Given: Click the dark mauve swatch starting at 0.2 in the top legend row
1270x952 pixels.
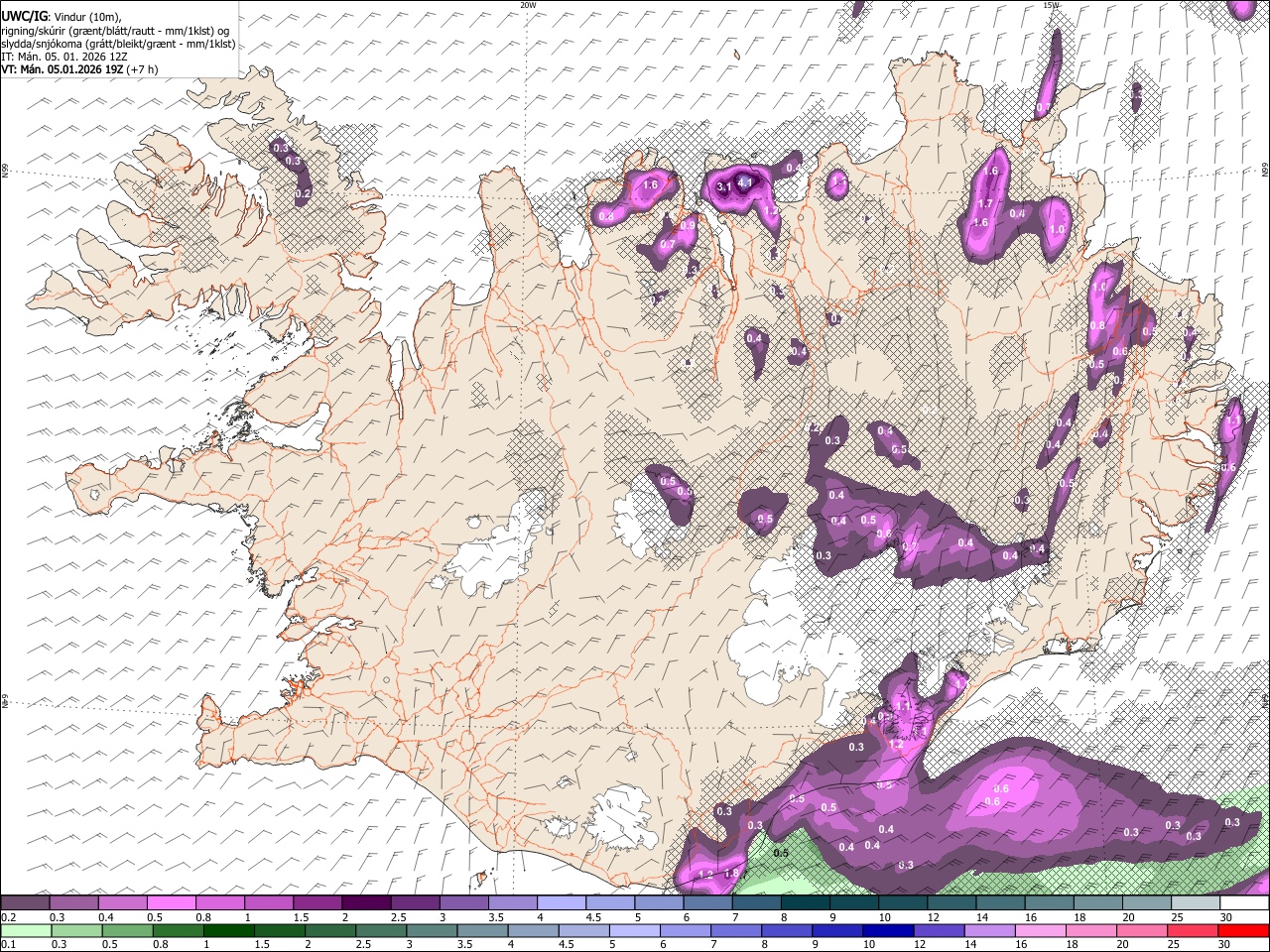Looking at the screenshot, I should pyautogui.click(x=26, y=903).
